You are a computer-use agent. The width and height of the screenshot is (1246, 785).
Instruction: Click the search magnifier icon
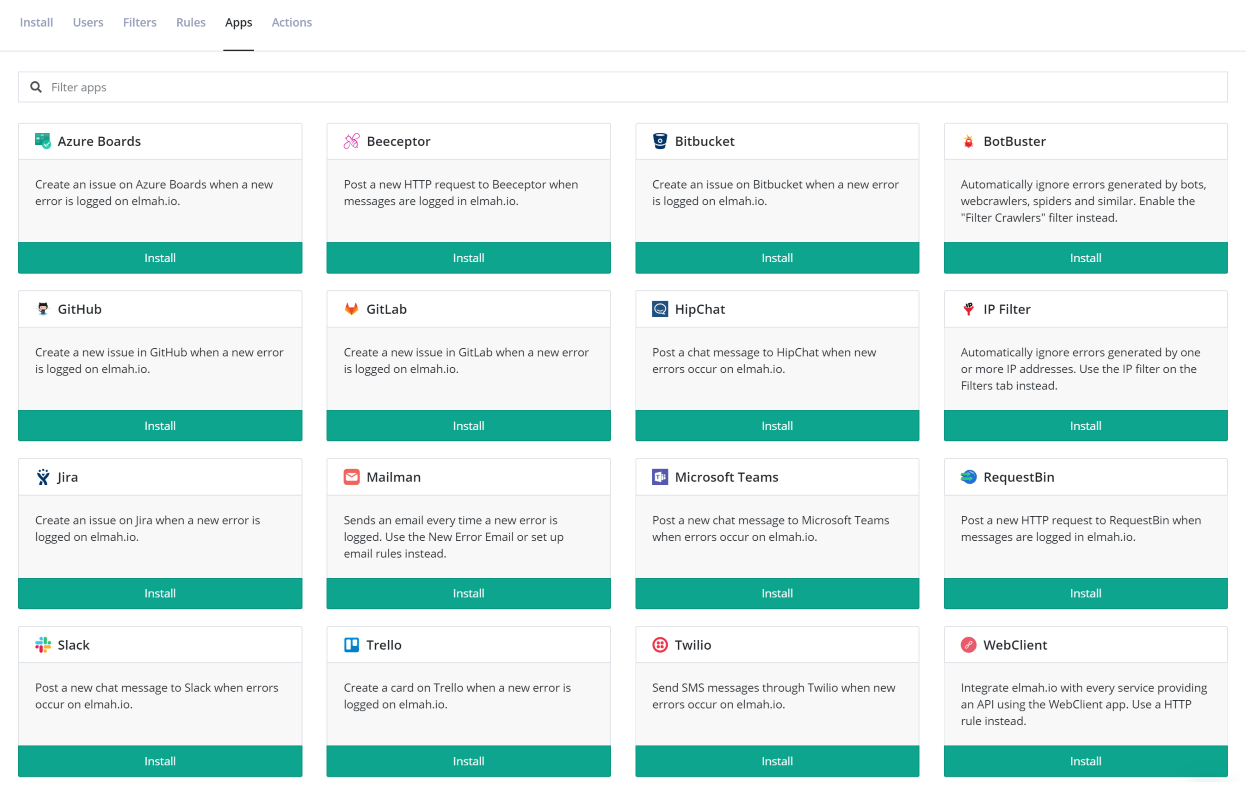[x=37, y=87]
